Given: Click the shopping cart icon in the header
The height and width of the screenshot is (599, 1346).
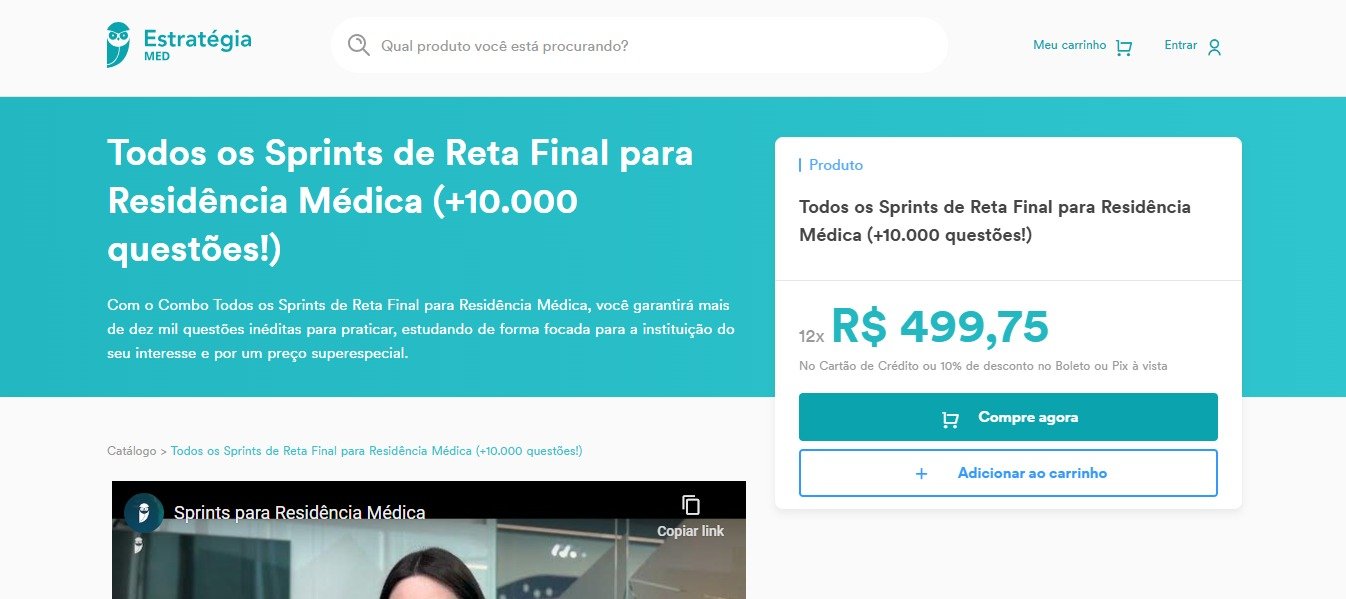Looking at the screenshot, I should [1123, 47].
